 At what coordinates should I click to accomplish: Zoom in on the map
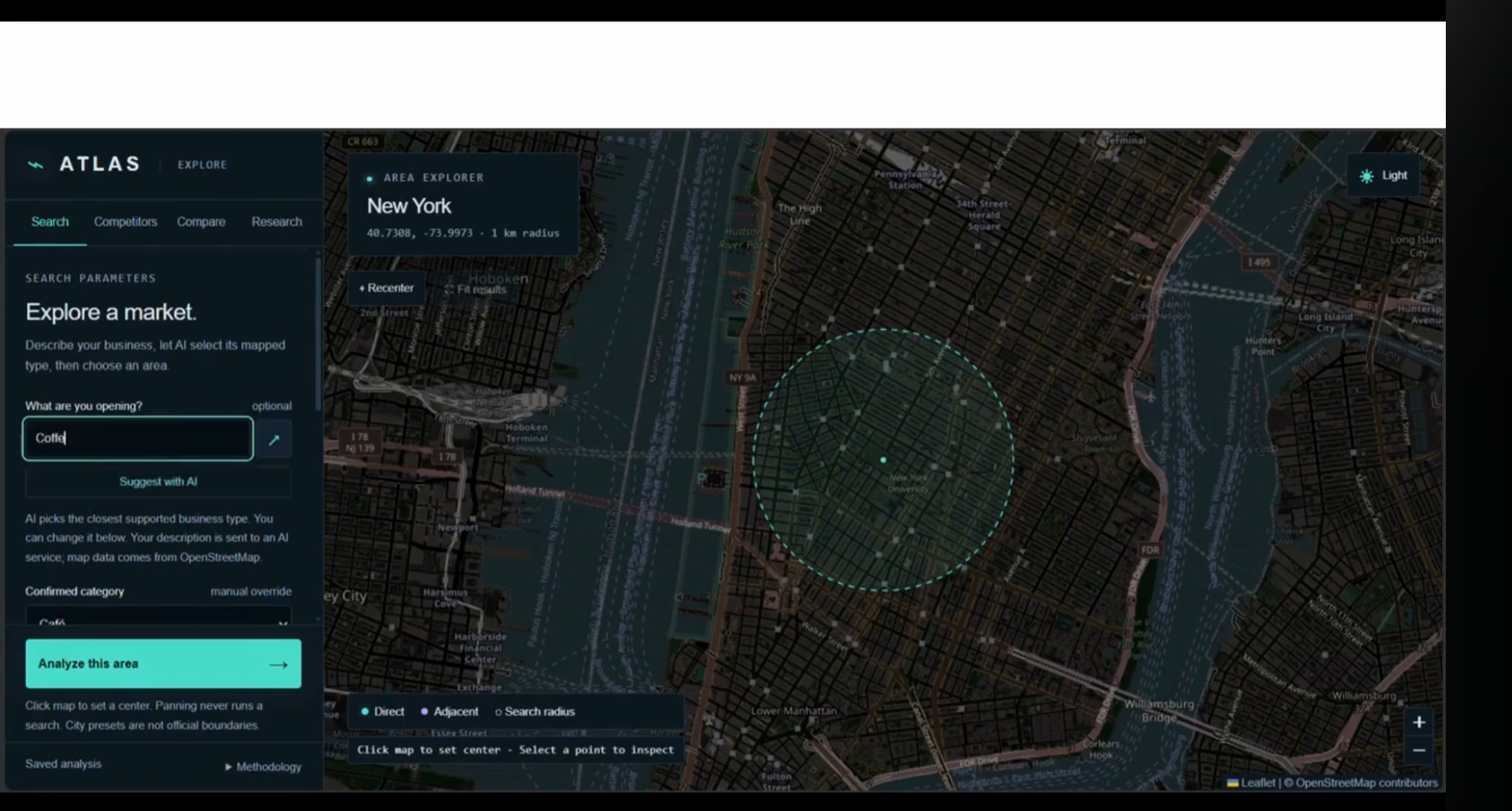click(x=1419, y=722)
